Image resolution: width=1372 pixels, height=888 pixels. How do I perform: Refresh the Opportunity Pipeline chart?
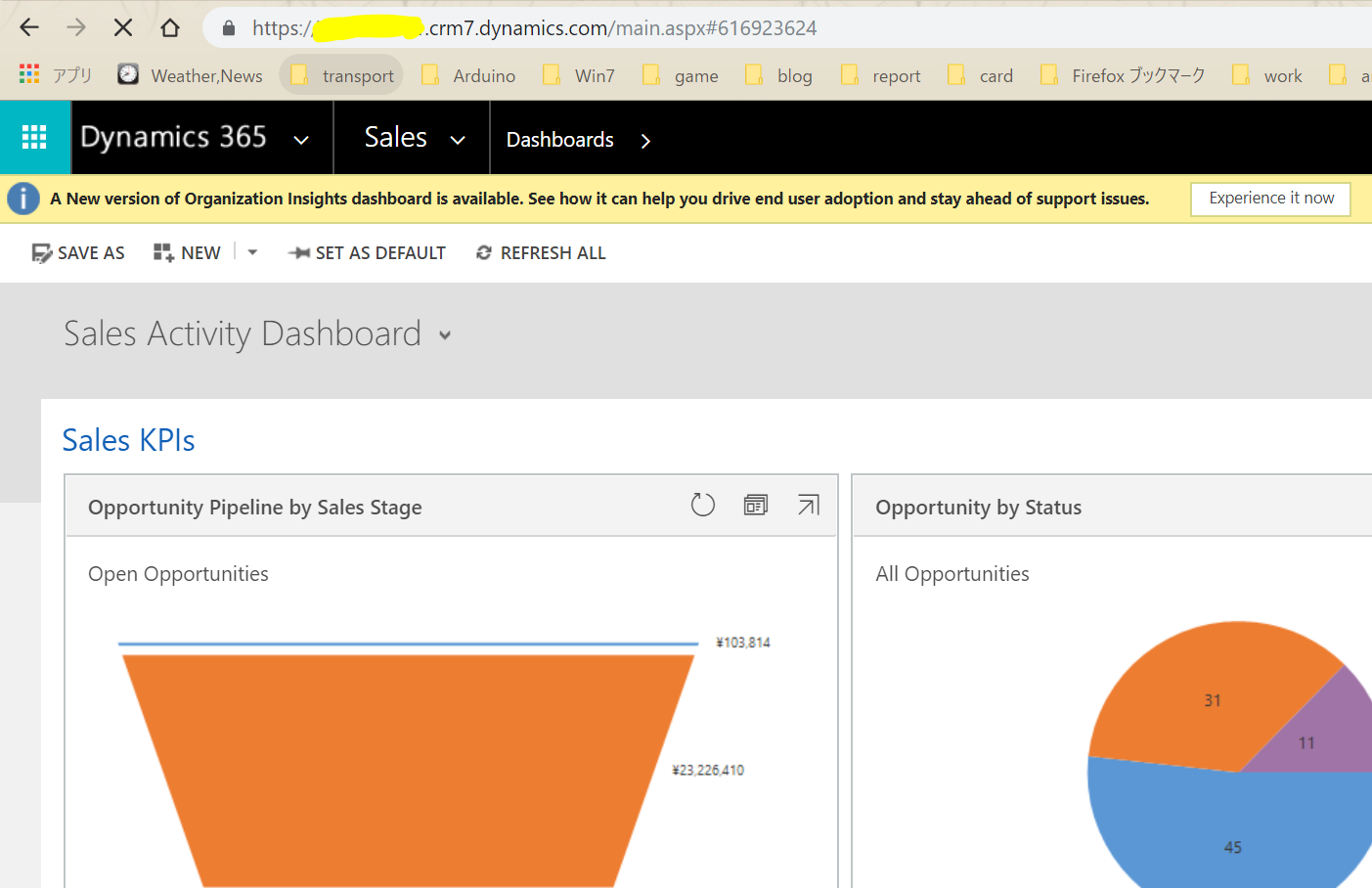(702, 505)
